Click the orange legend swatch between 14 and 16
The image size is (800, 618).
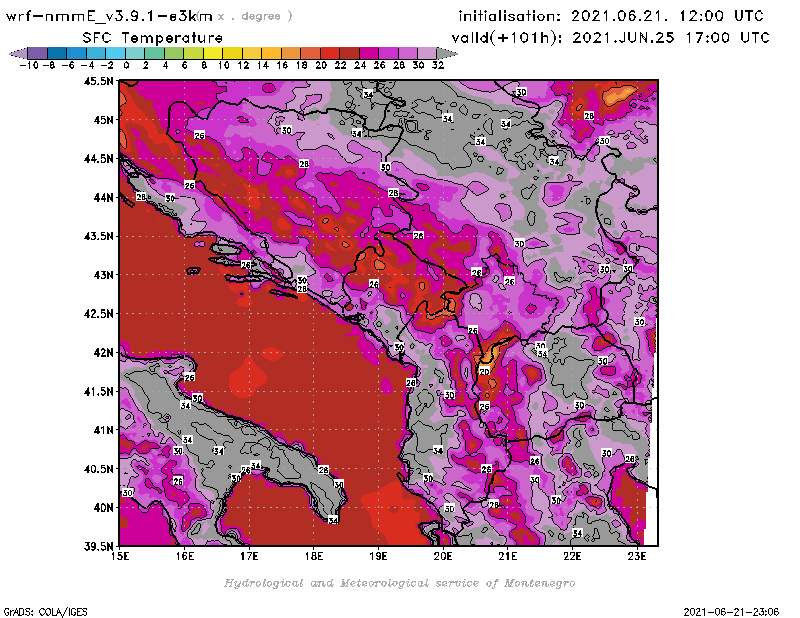(x=271, y=53)
